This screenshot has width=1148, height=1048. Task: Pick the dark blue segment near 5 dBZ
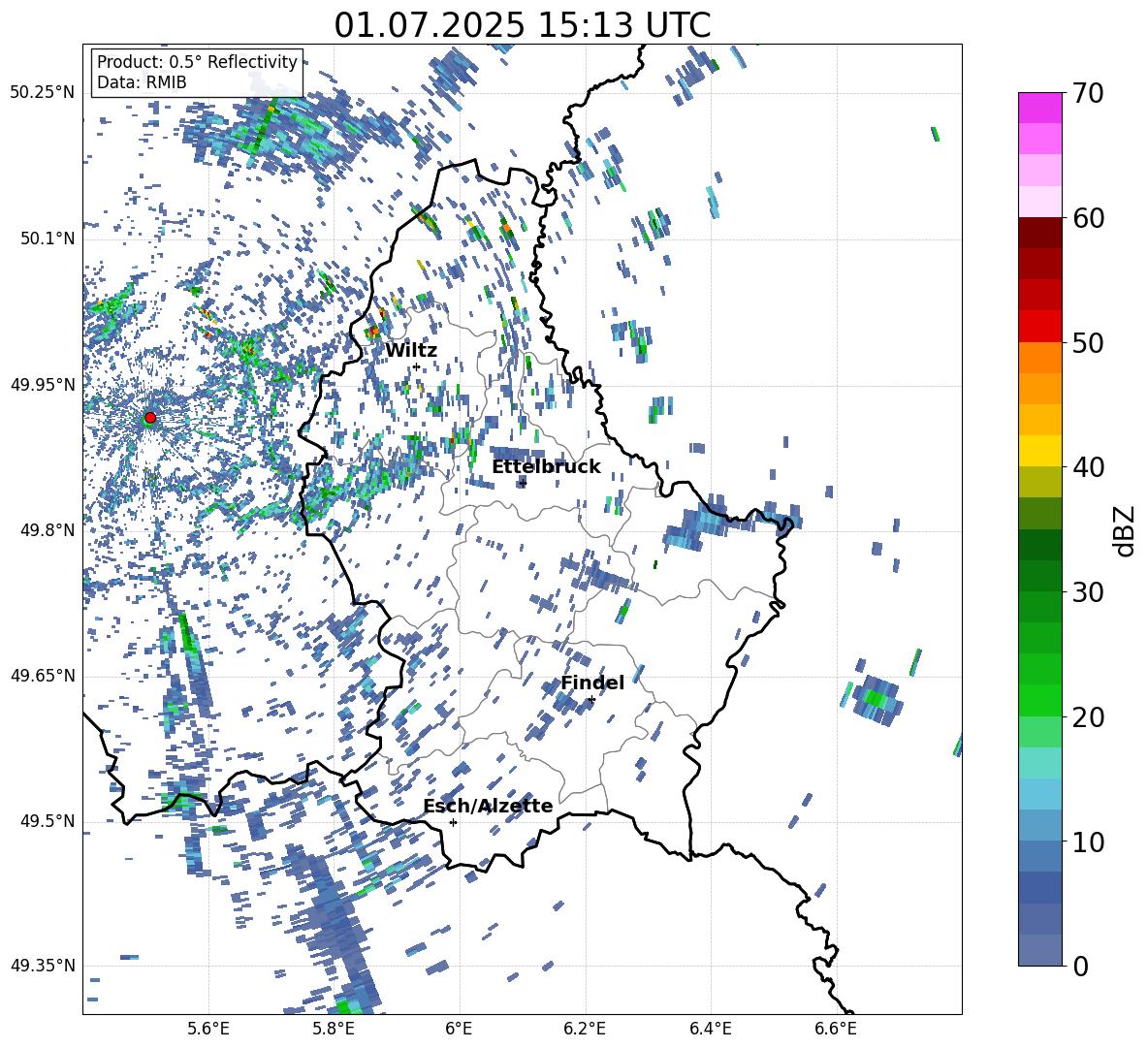1040,887
